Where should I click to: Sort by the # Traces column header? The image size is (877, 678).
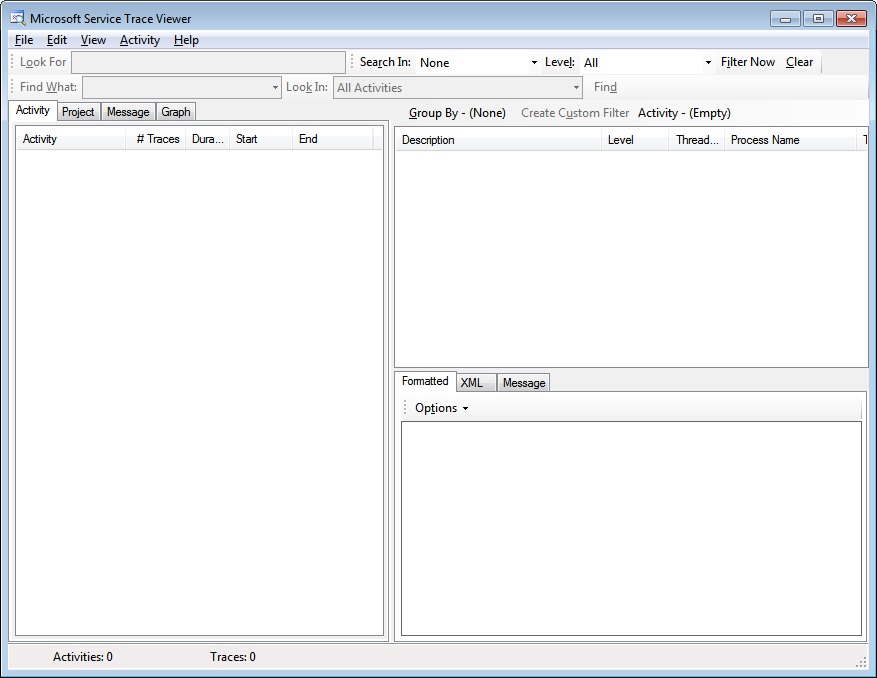[156, 139]
